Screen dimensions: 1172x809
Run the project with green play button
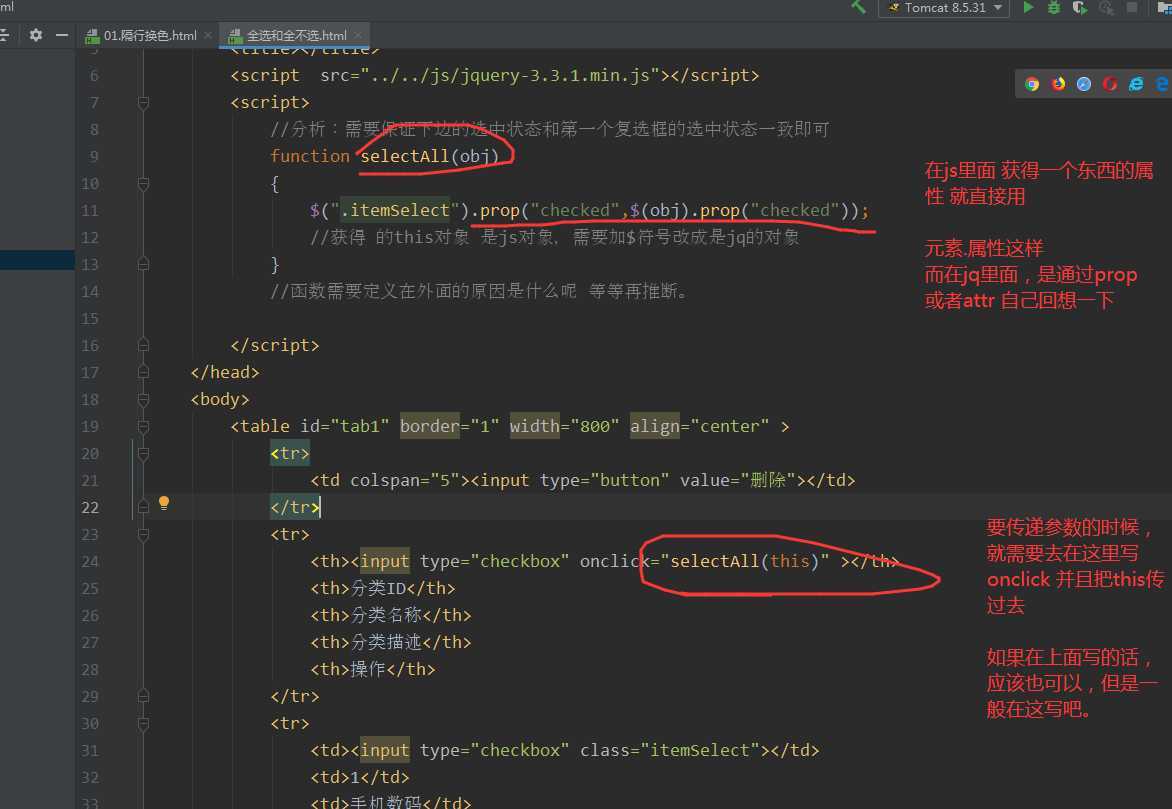tap(1028, 7)
